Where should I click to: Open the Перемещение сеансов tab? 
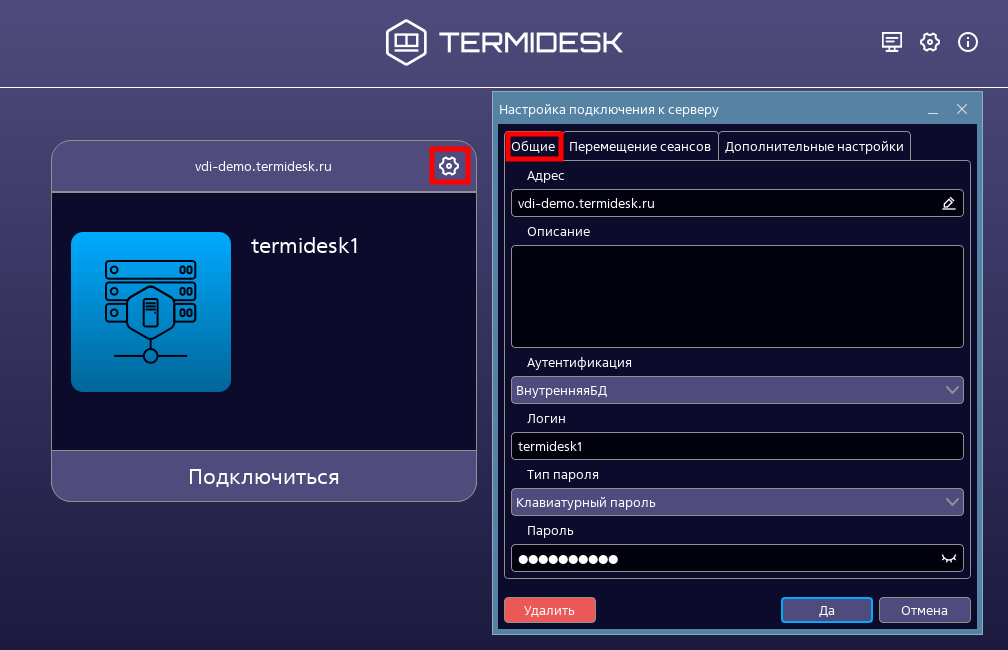(640, 146)
